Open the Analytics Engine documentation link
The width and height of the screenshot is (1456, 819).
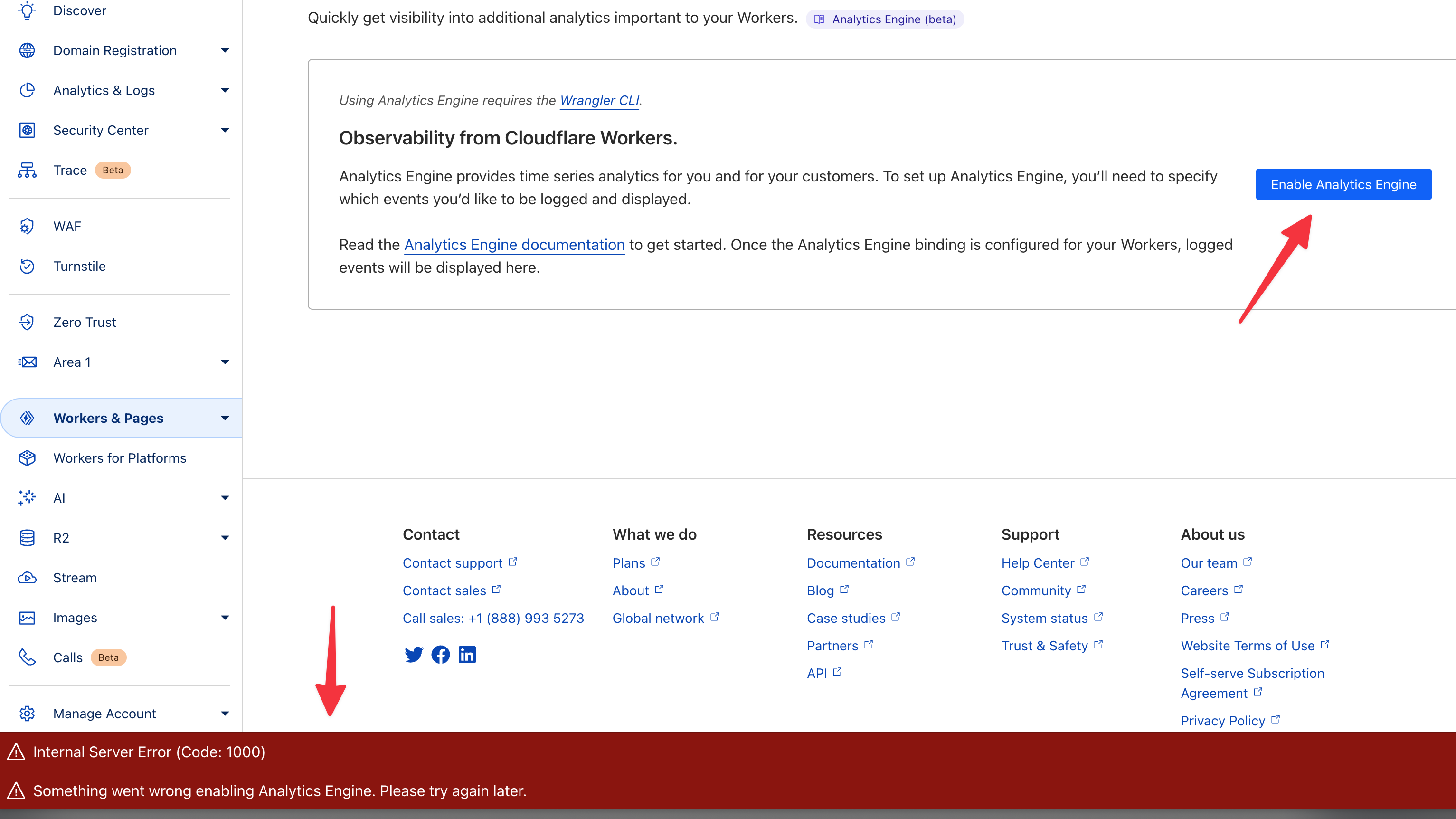(x=514, y=244)
